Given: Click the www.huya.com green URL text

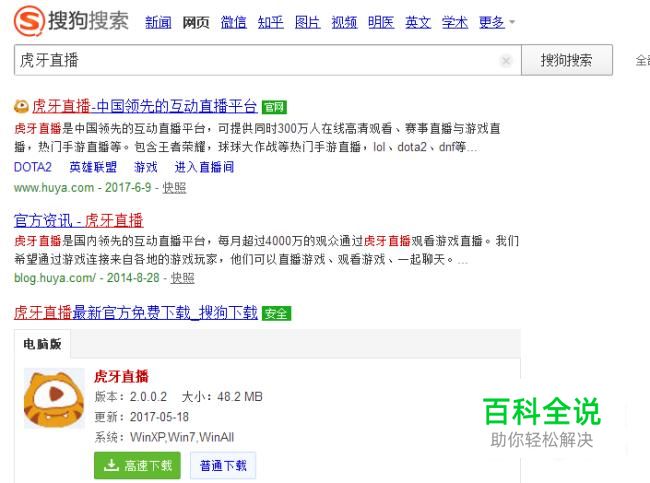Looking at the screenshot, I should pos(54,188).
